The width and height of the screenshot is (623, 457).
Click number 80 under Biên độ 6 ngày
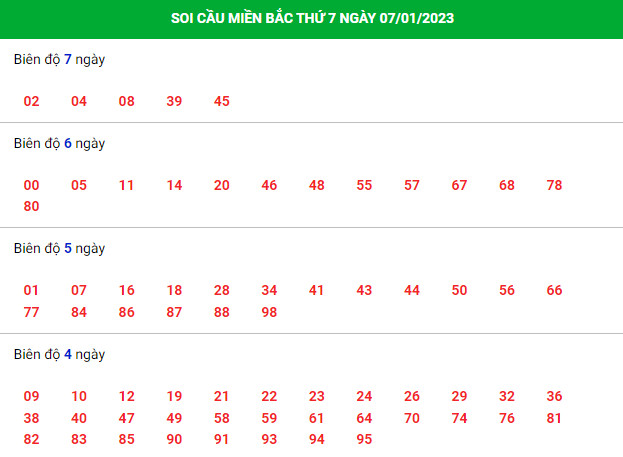click(x=31, y=206)
